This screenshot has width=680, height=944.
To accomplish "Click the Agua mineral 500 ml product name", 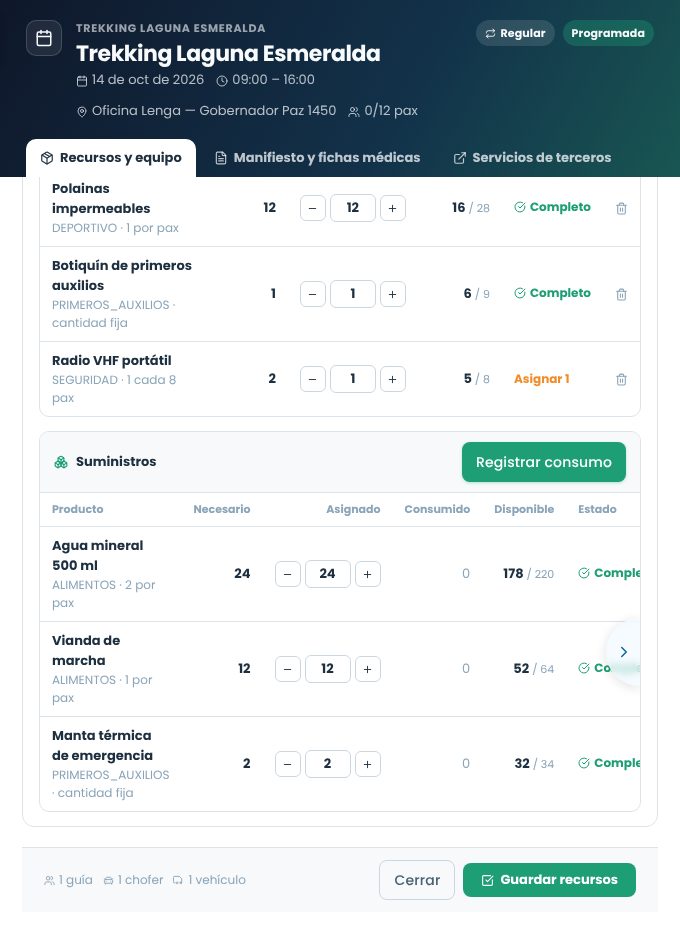I will 98,555.
